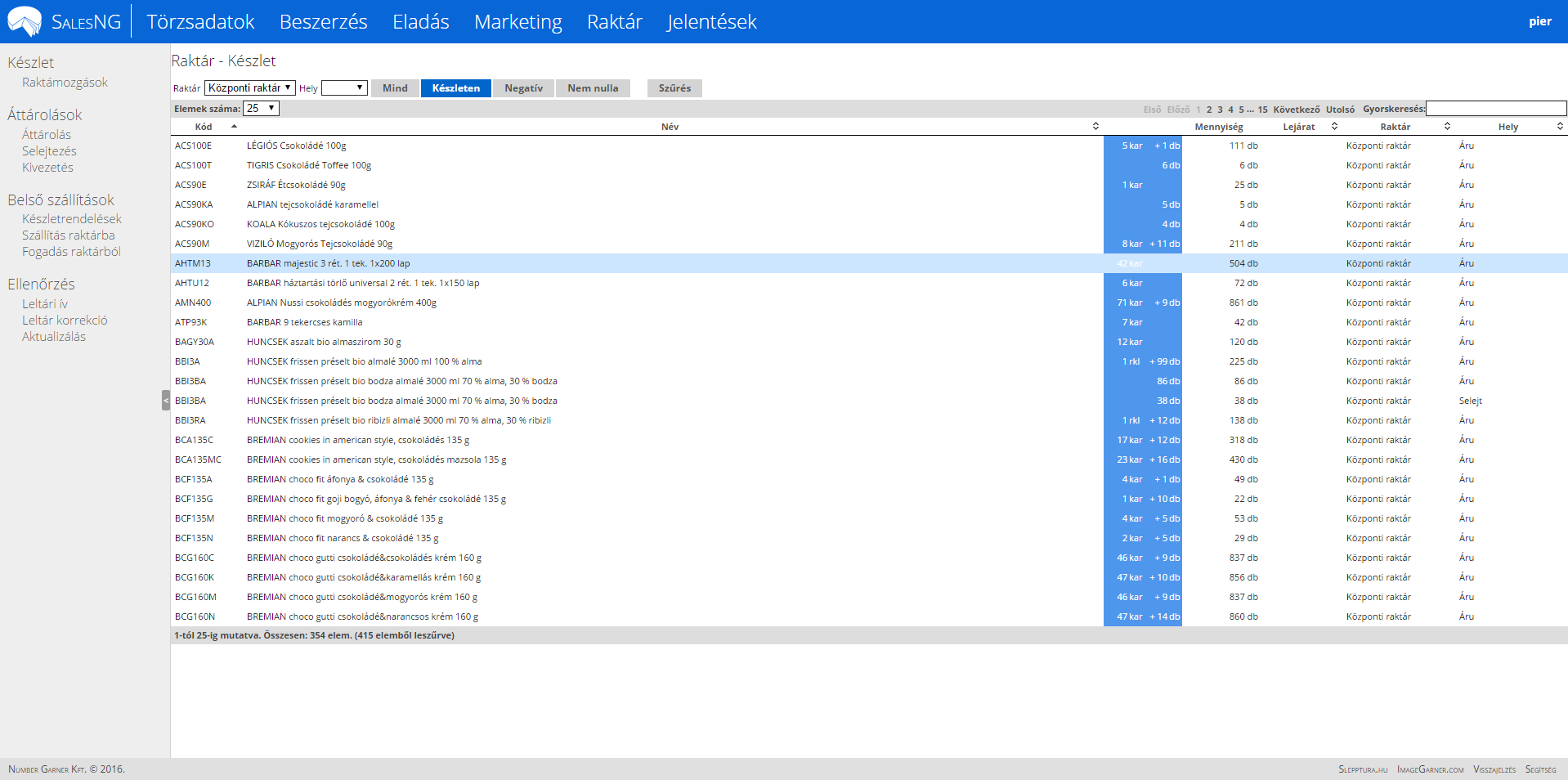Select the ATP93K BARBAR kamilla row
Viewport: 1568px width, 780px height.
[x=869, y=322]
